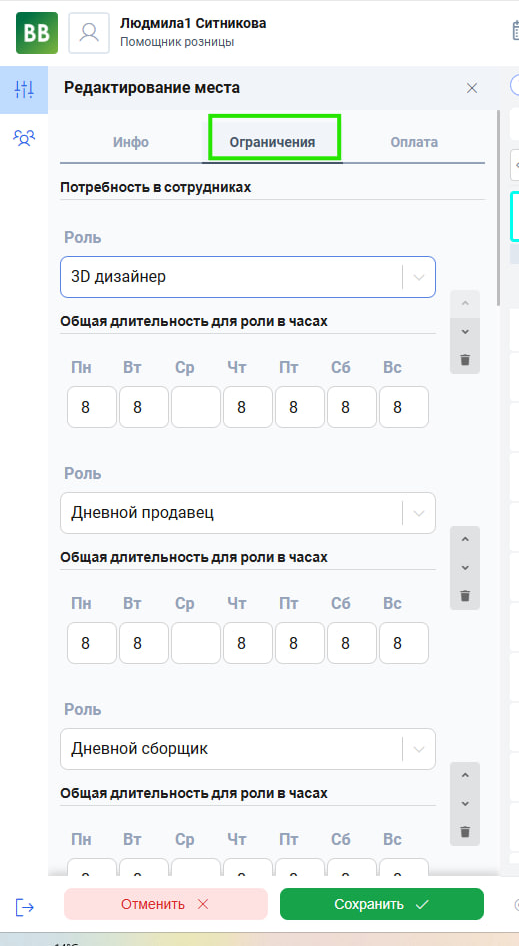Click the user avatar icon
Screen dimensions: 519x946
89,33
